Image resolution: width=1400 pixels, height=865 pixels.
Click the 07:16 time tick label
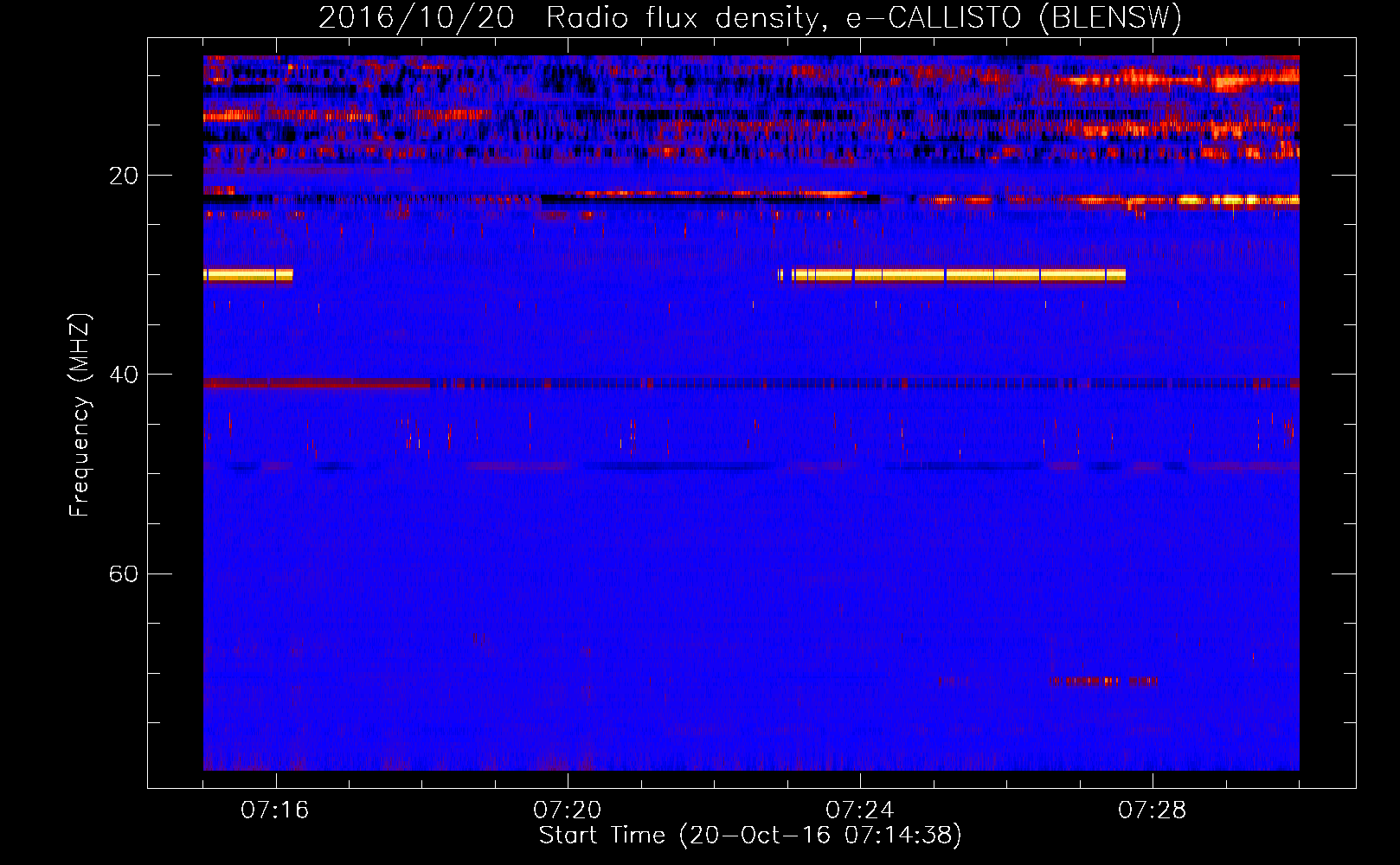[x=275, y=811]
